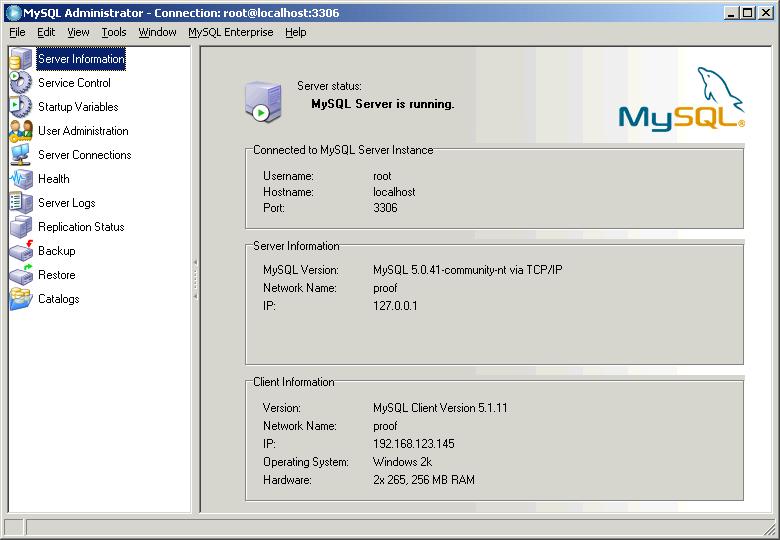This screenshot has width=780, height=540.
Task: Open User Administration
Action: [83, 131]
